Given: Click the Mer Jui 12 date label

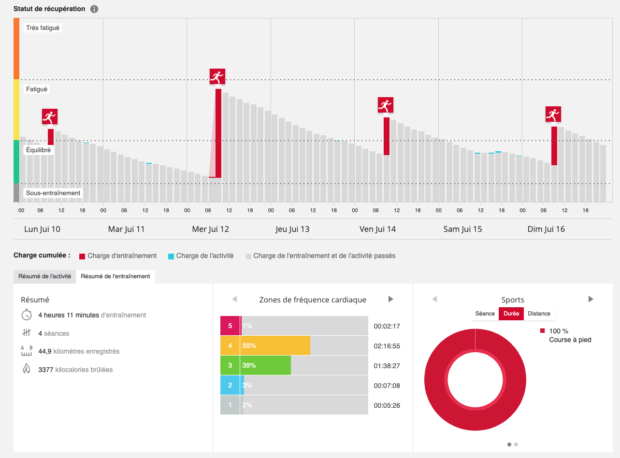Looking at the screenshot, I should (x=210, y=229).
